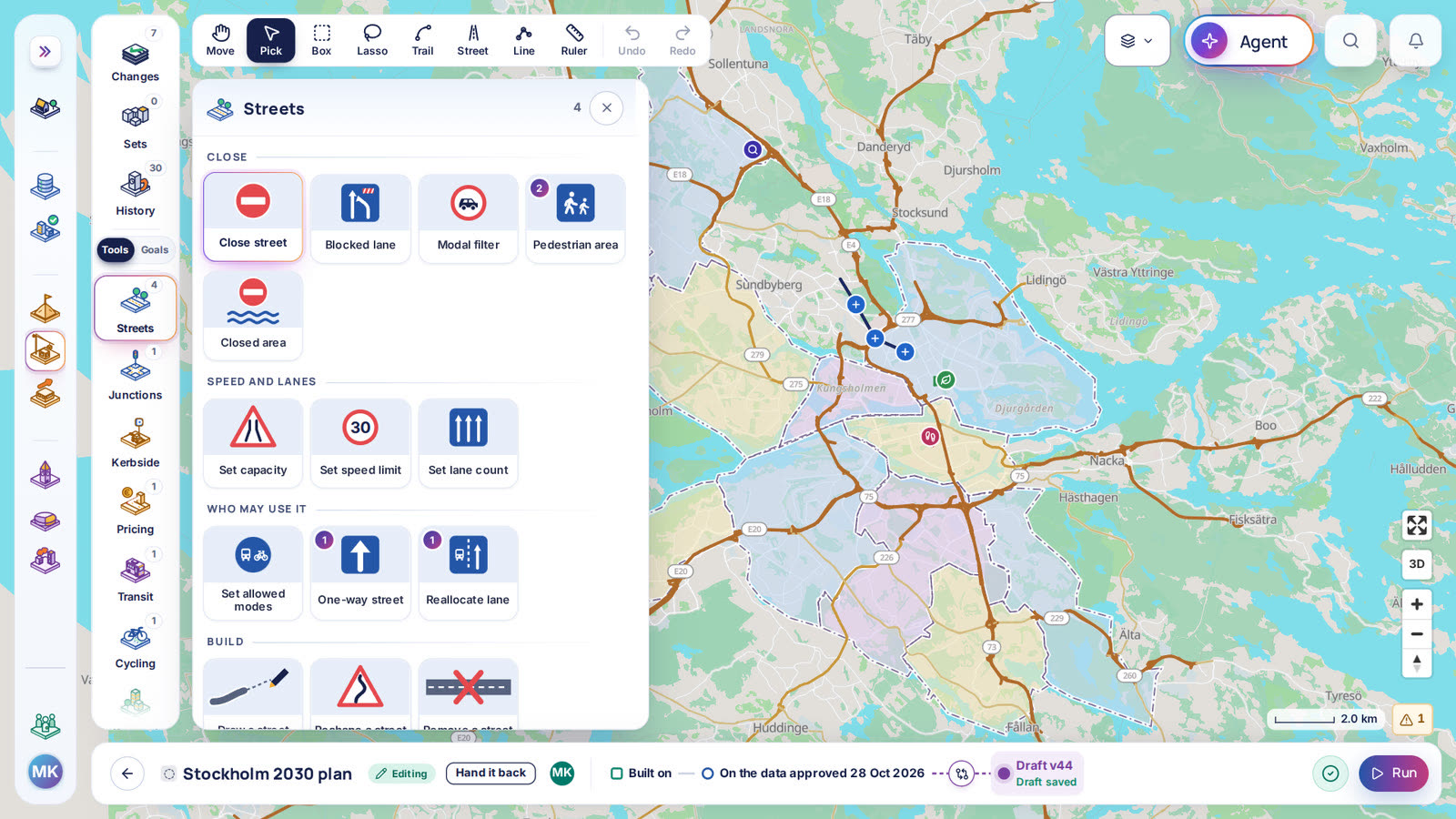Run the scenario
Image resolution: width=1456 pixels, height=819 pixels.
1393,773
